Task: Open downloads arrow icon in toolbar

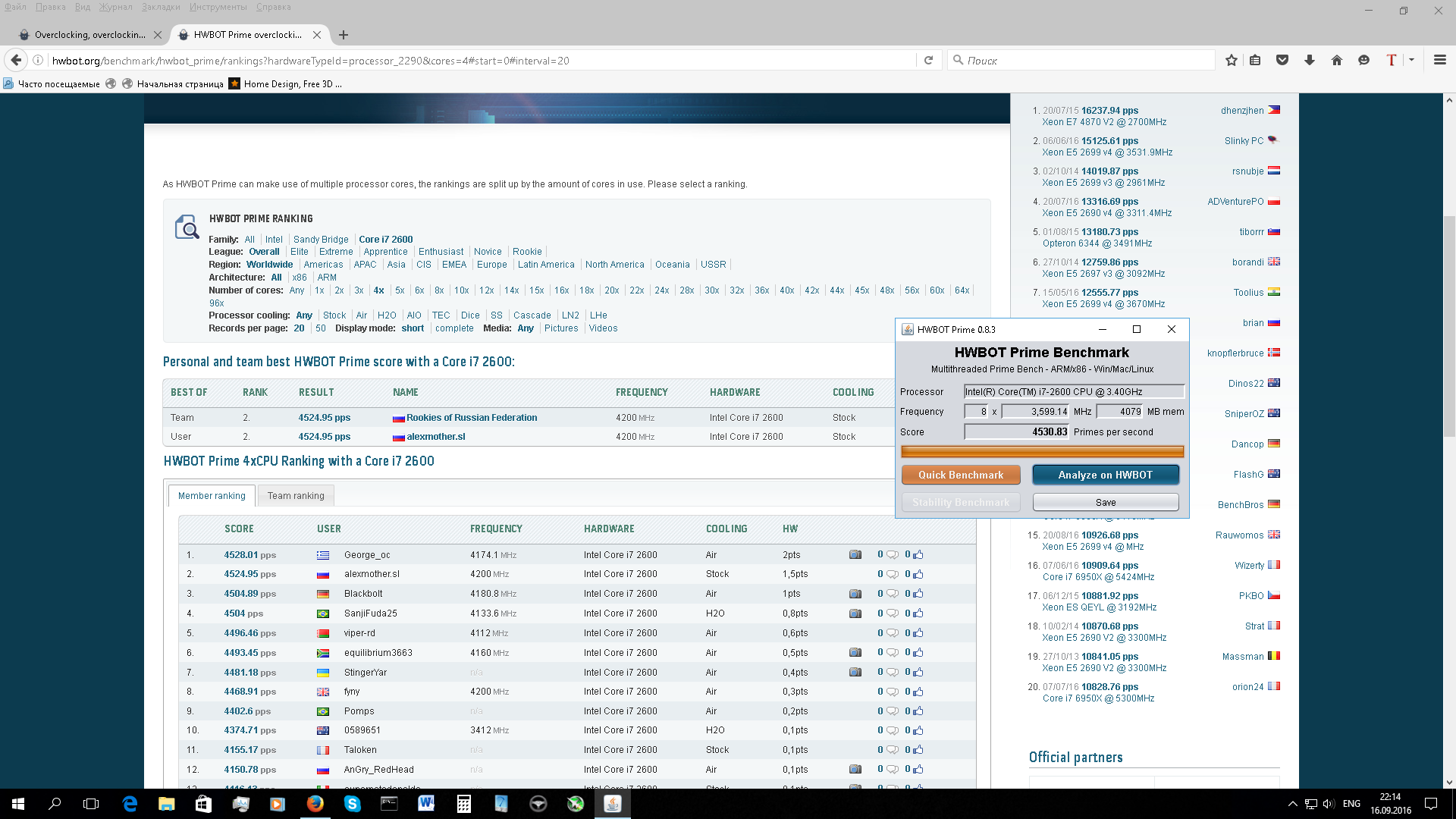Action: [1310, 61]
